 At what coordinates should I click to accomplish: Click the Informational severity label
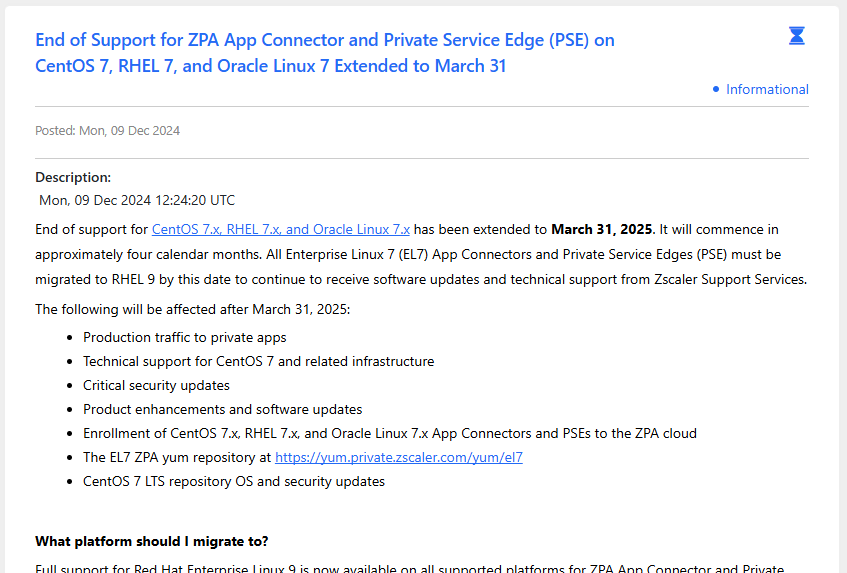[767, 89]
